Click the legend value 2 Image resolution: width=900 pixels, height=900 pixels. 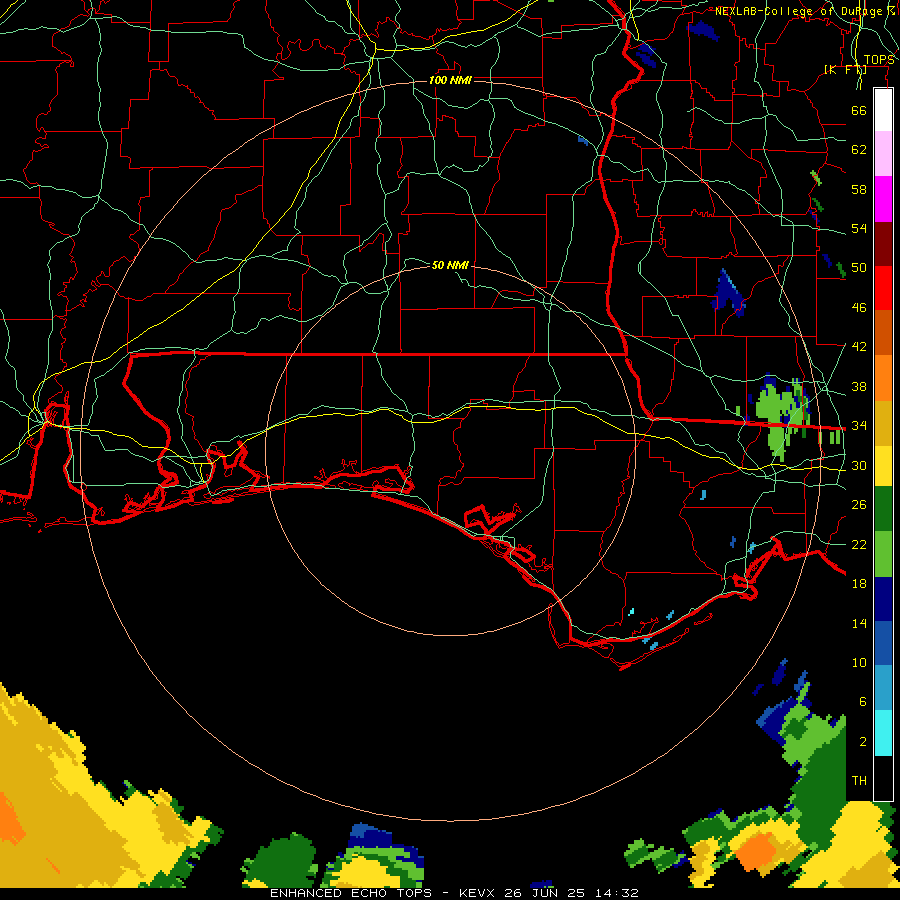click(862, 742)
